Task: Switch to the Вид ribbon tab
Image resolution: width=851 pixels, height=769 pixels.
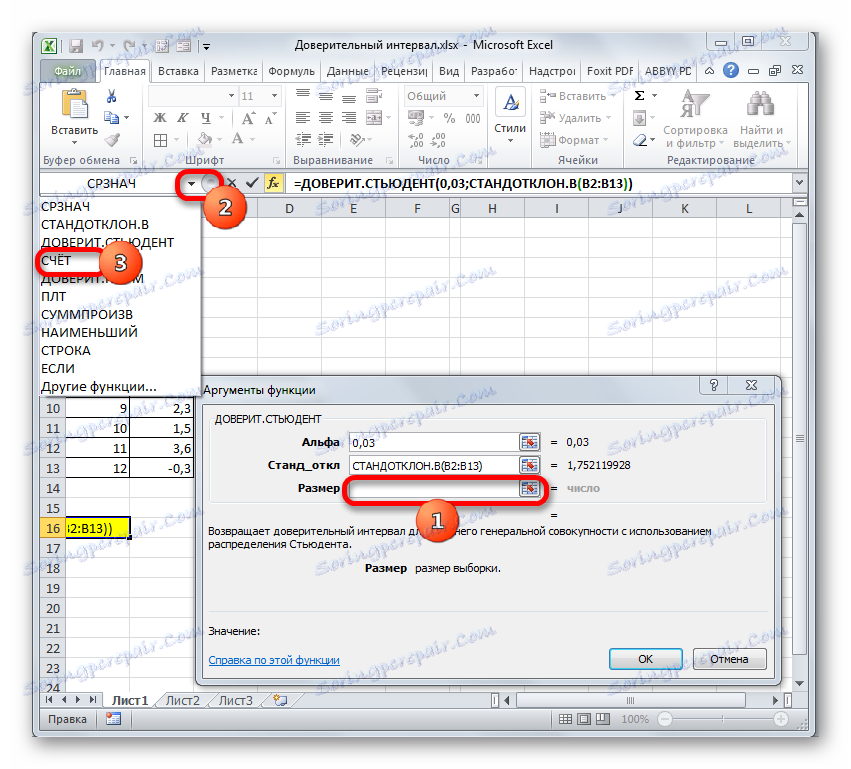Action: click(x=449, y=71)
